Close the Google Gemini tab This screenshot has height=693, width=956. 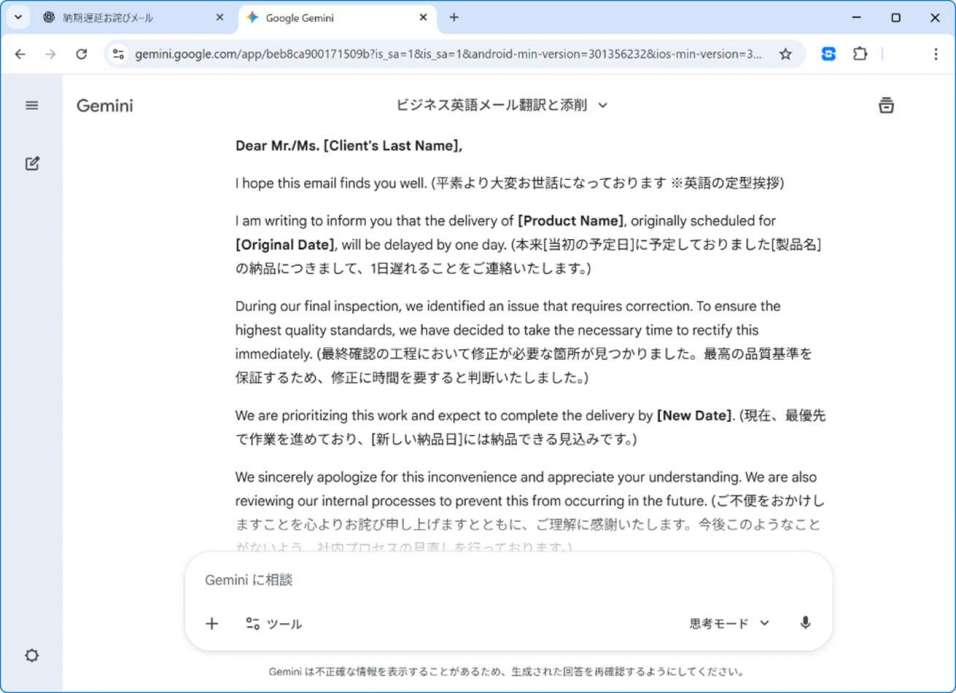[x=423, y=17]
